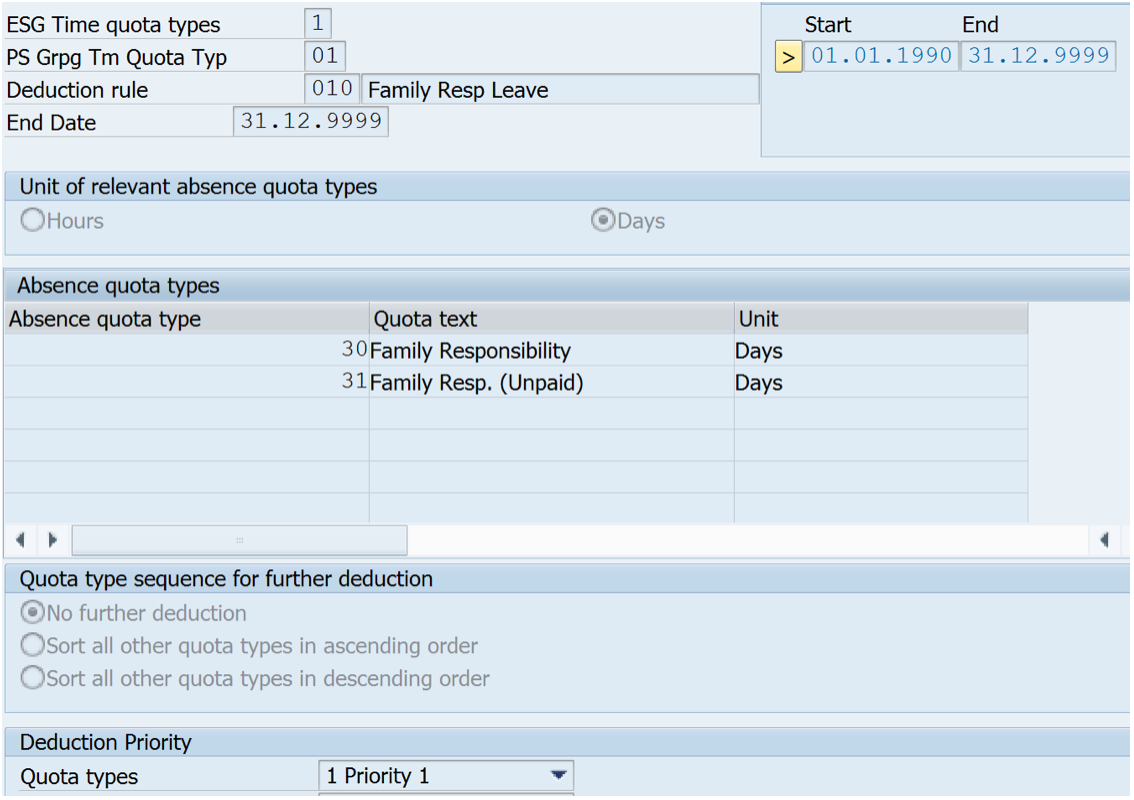The image size is (1134, 800).
Task: Click the scroll-right arrow under the quota table
Action: pyautogui.click(x=53, y=540)
